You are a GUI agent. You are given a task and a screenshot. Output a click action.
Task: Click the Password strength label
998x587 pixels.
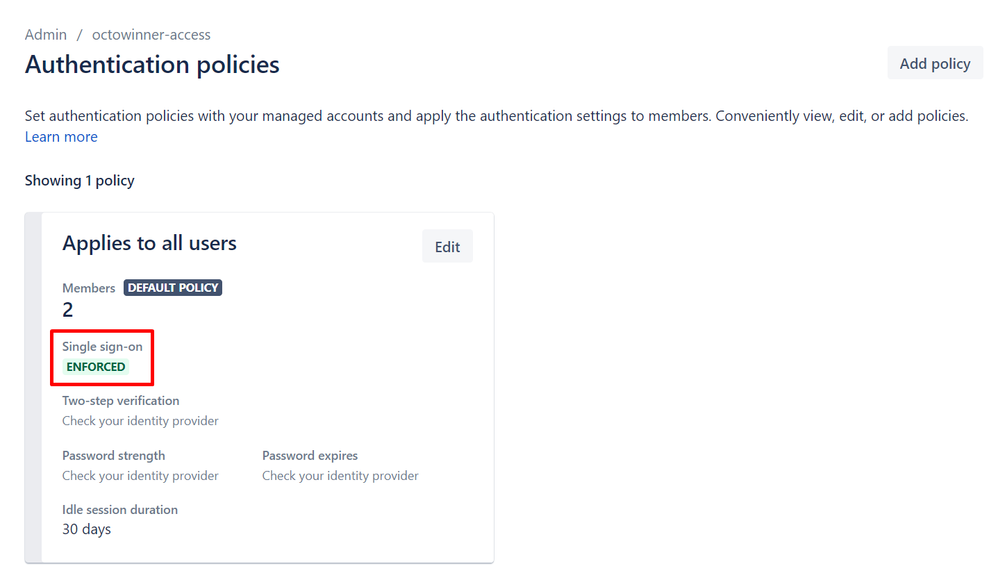click(113, 456)
